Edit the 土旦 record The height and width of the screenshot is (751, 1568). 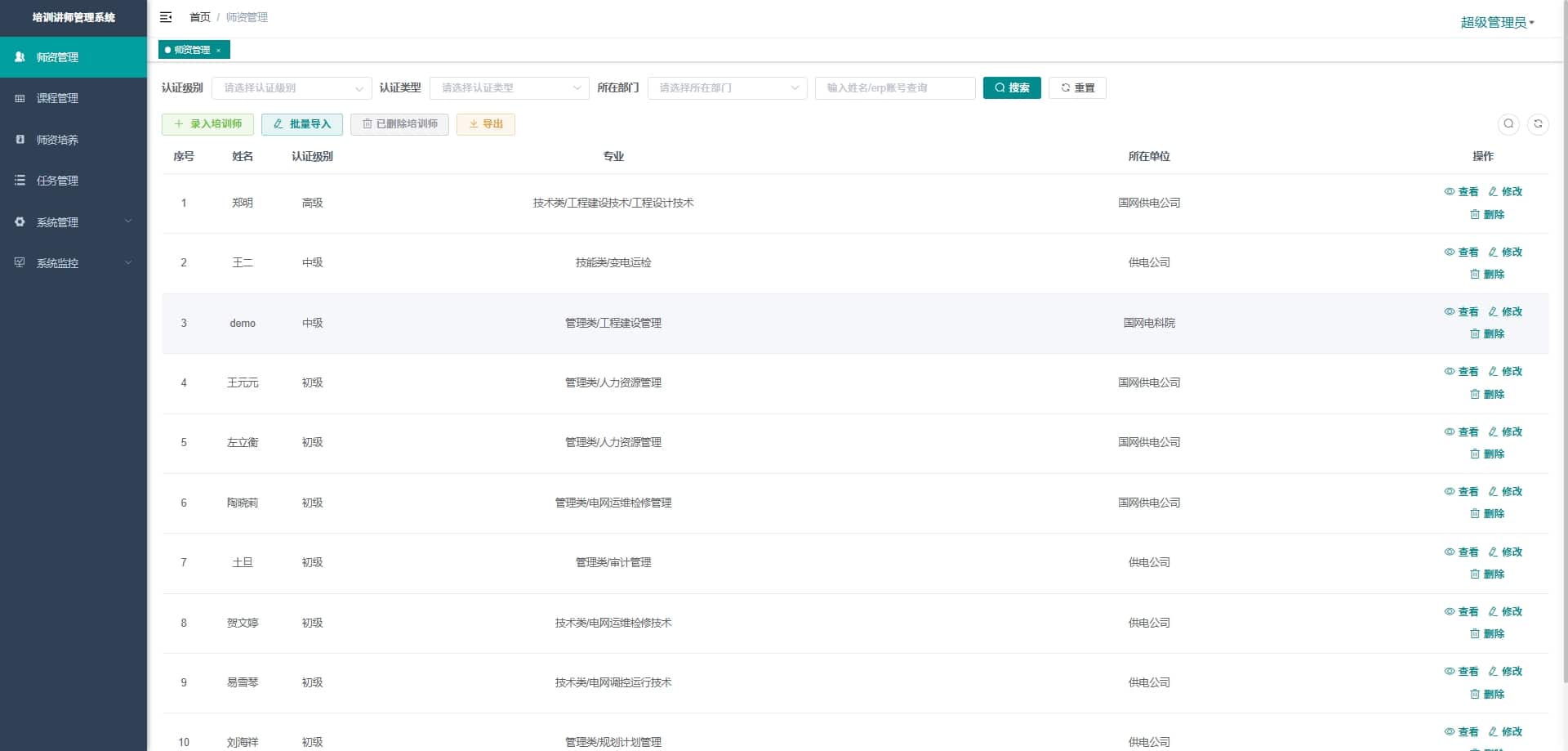tap(1505, 552)
